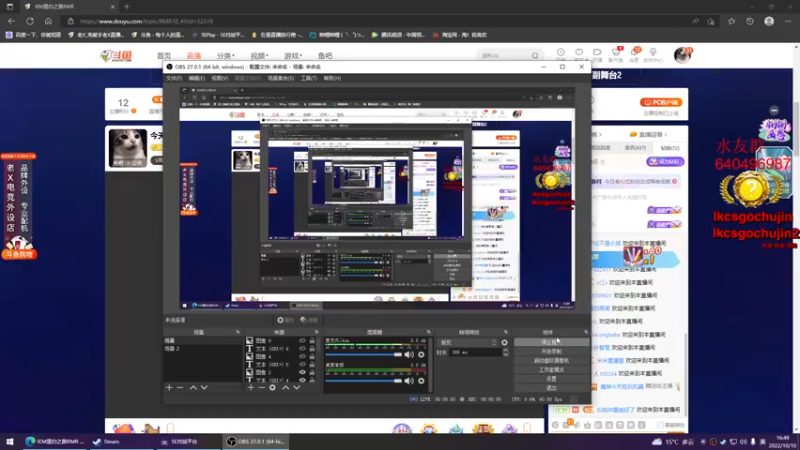Viewport: 800px width, 450px height.
Task: Click Douyu search magnifier icon
Action: click(x=535, y=55)
